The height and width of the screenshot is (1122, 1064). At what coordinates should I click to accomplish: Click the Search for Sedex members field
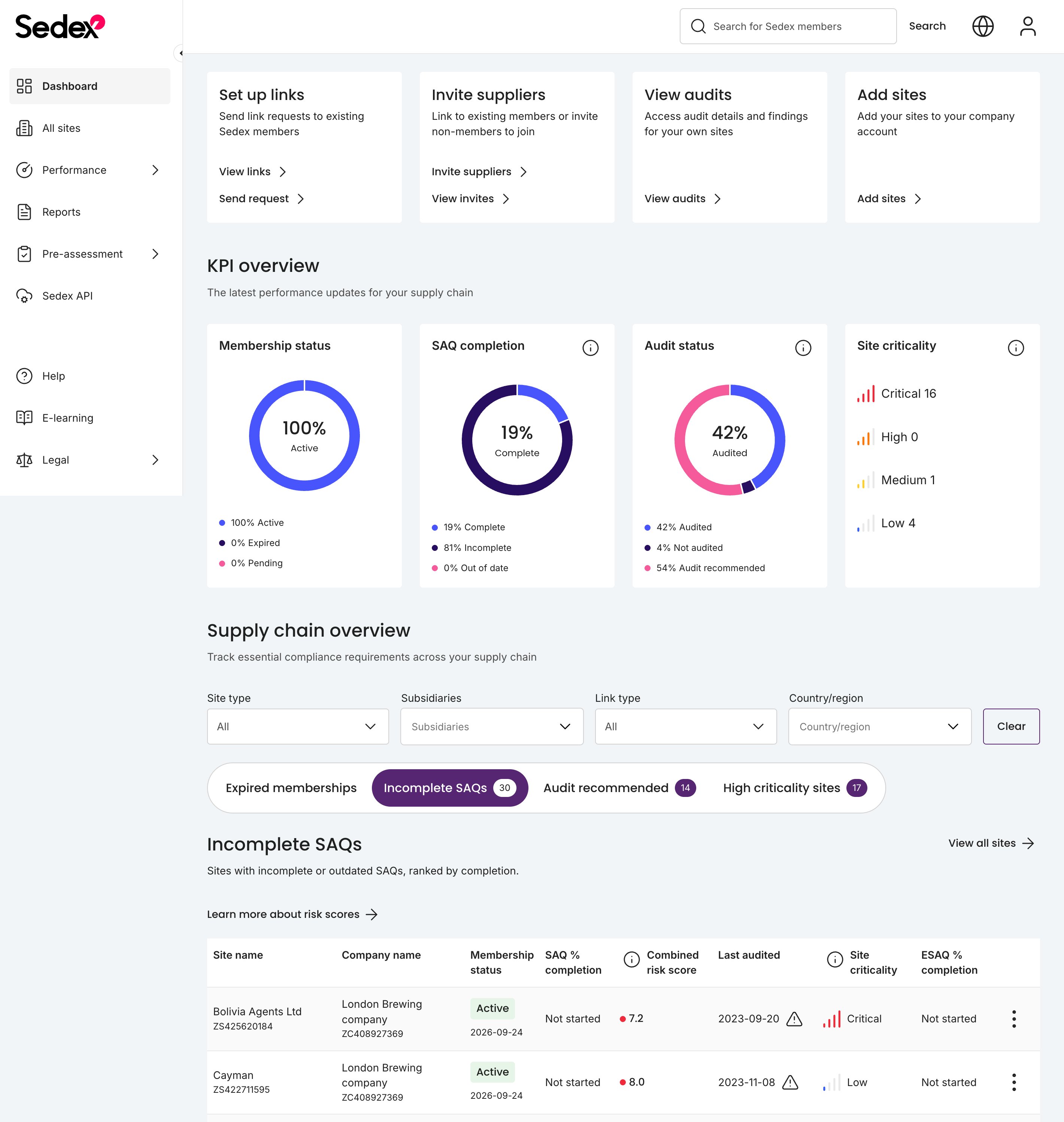pyautogui.click(x=788, y=25)
